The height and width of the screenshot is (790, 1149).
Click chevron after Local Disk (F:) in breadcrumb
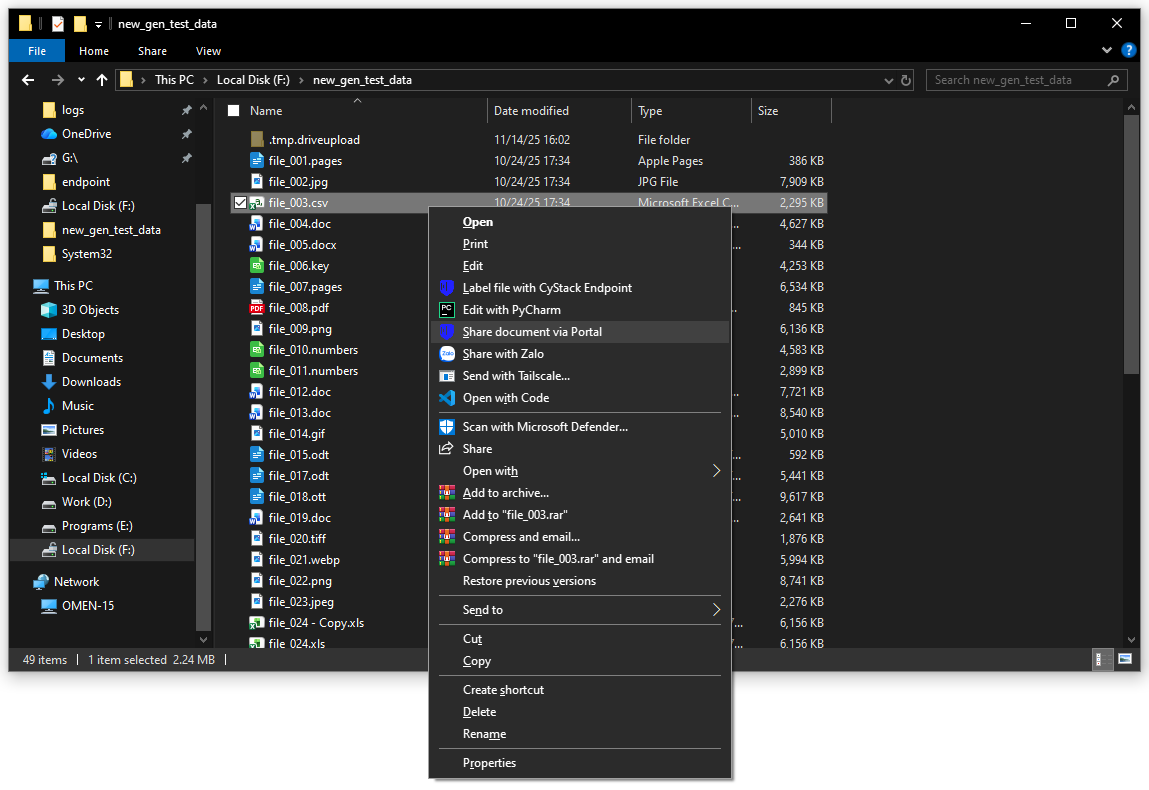(x=301, y=80)
